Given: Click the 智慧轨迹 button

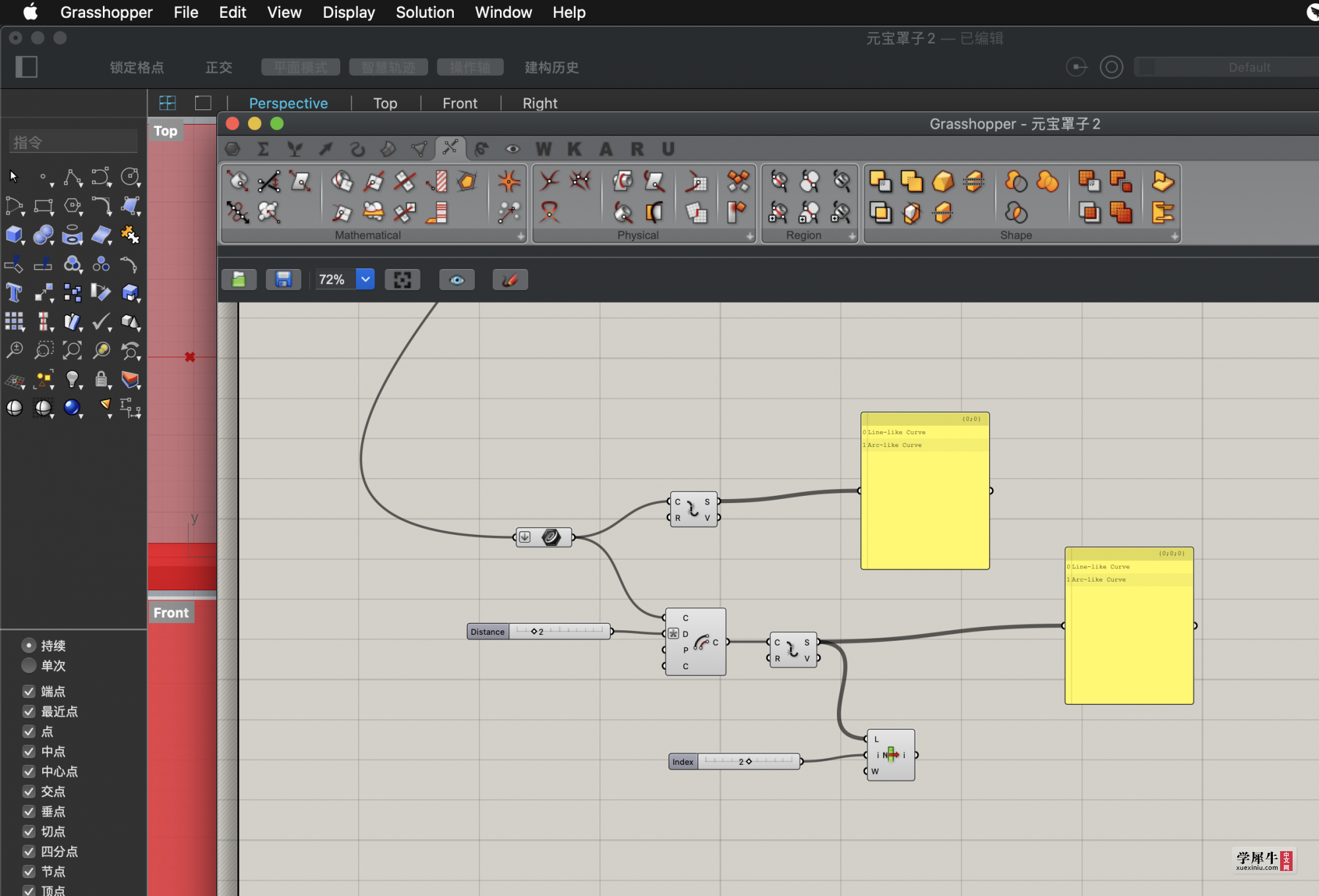Looking at the screenshot, I should pyautogui.click(x=388, y=67).
